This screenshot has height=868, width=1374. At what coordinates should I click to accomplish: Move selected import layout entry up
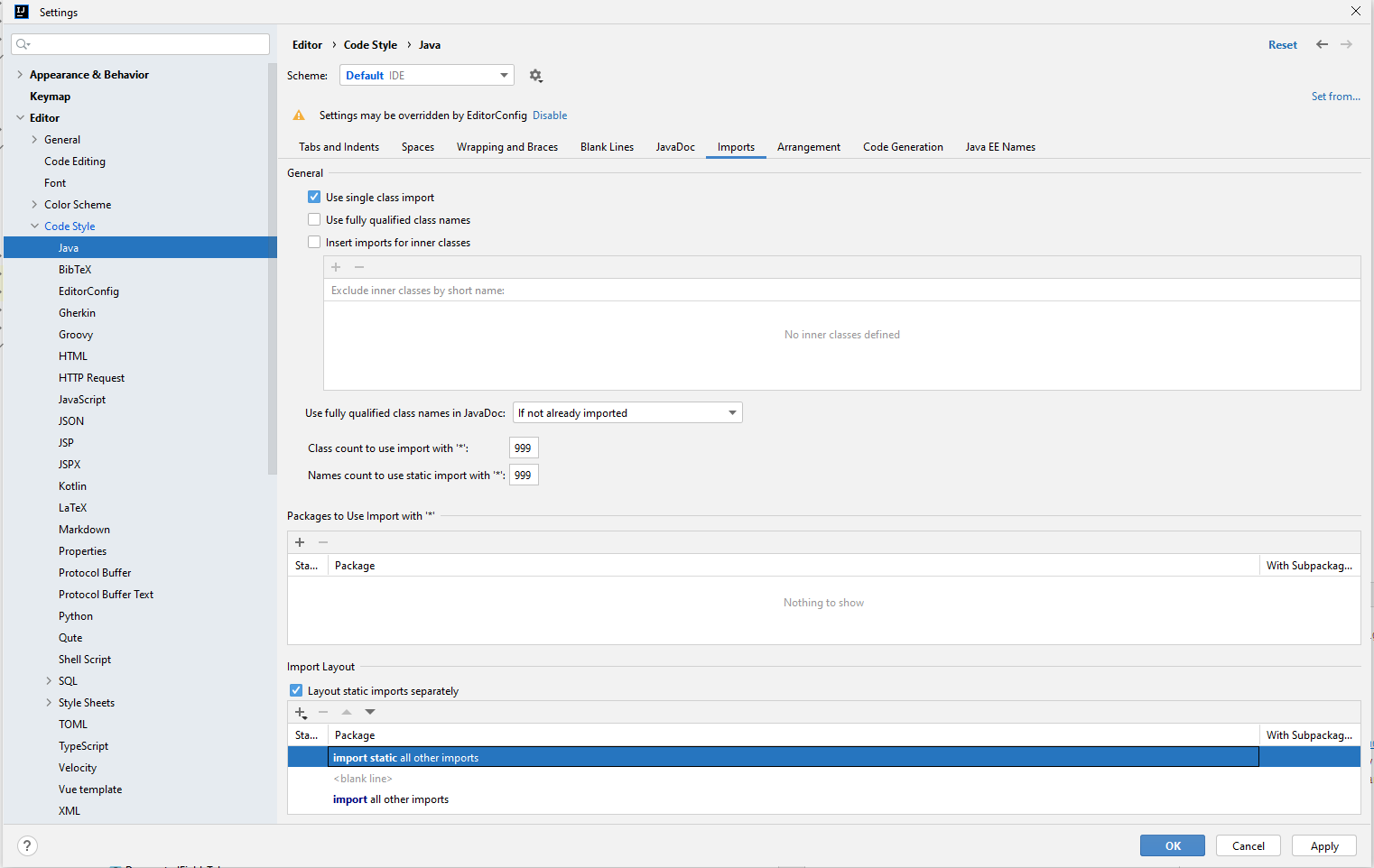347,712
